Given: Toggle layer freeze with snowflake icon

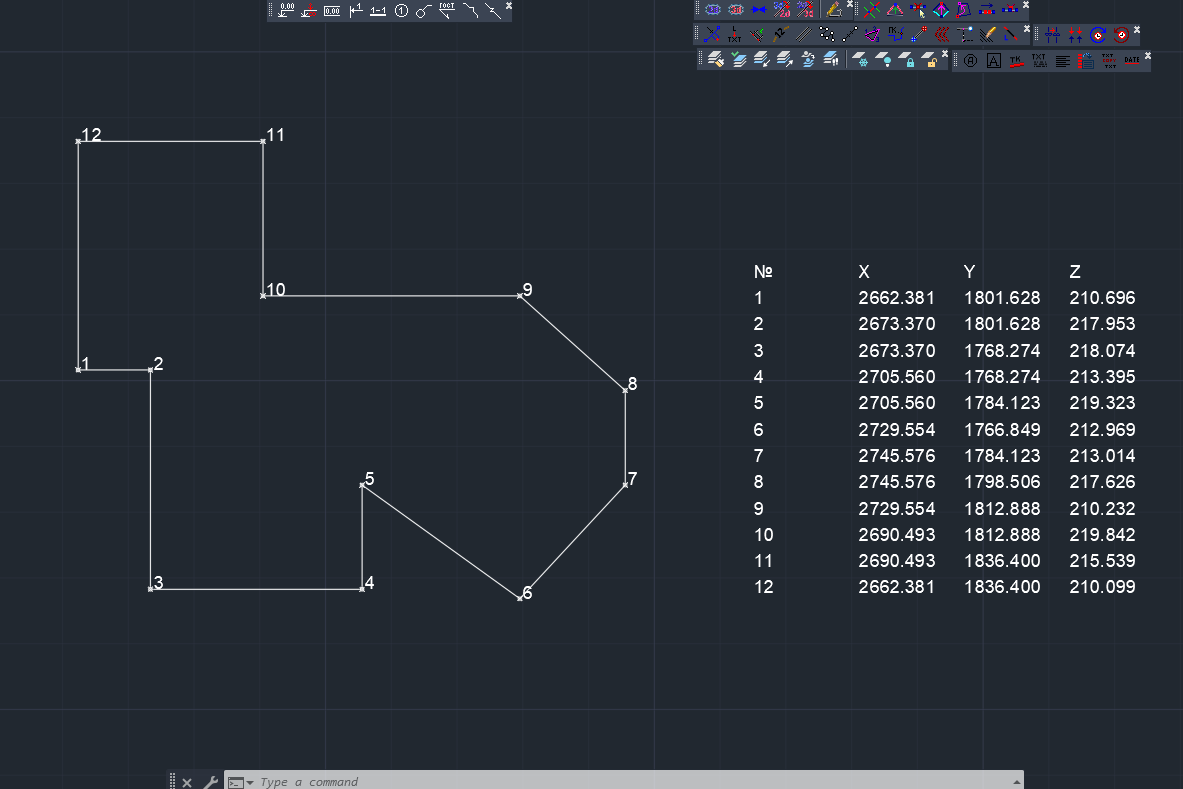Looking at the screenshot, I should coord(860,61).
